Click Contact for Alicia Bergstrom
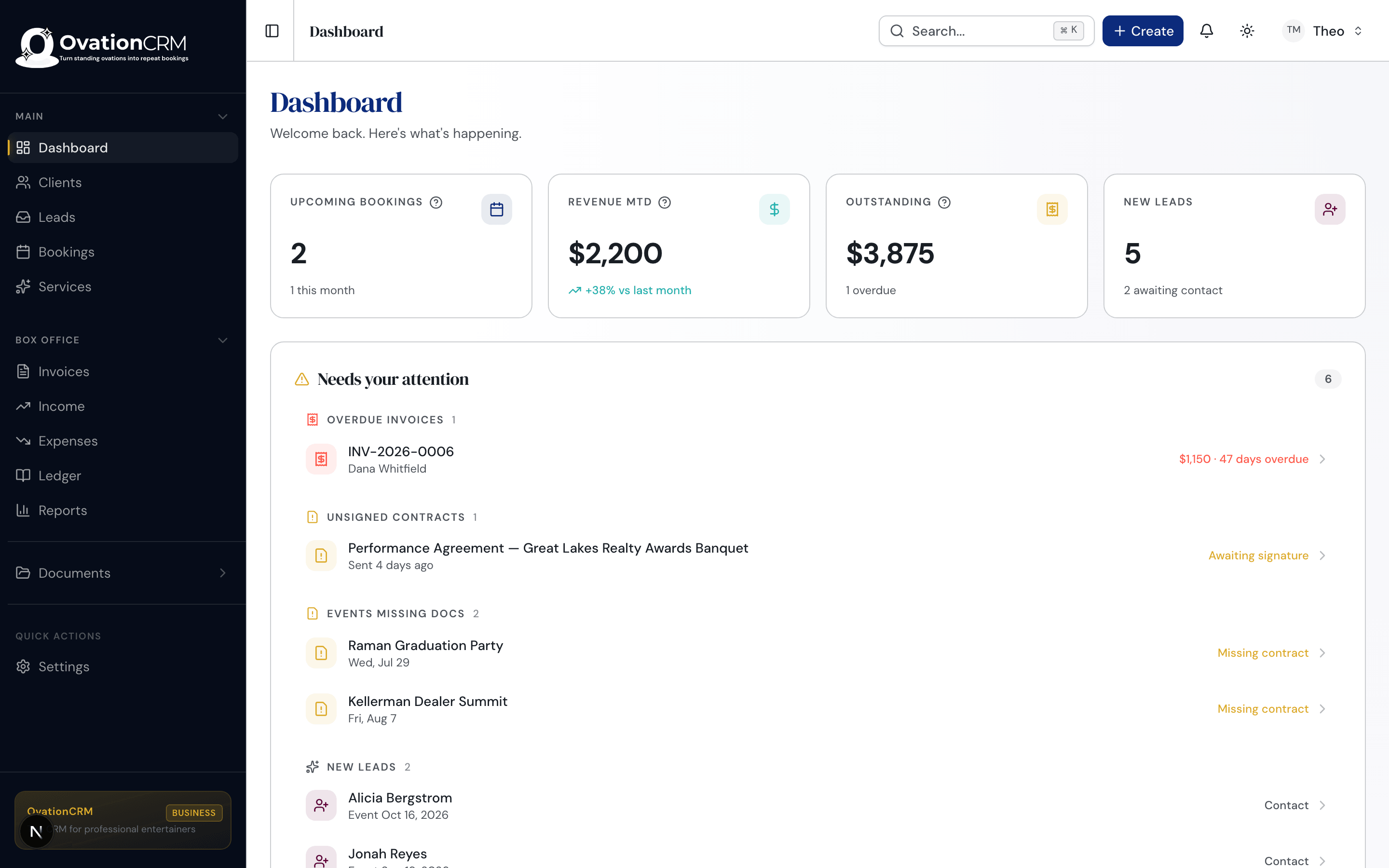The width and height of the screenshot is (1389, 868). coord(1286,805)
